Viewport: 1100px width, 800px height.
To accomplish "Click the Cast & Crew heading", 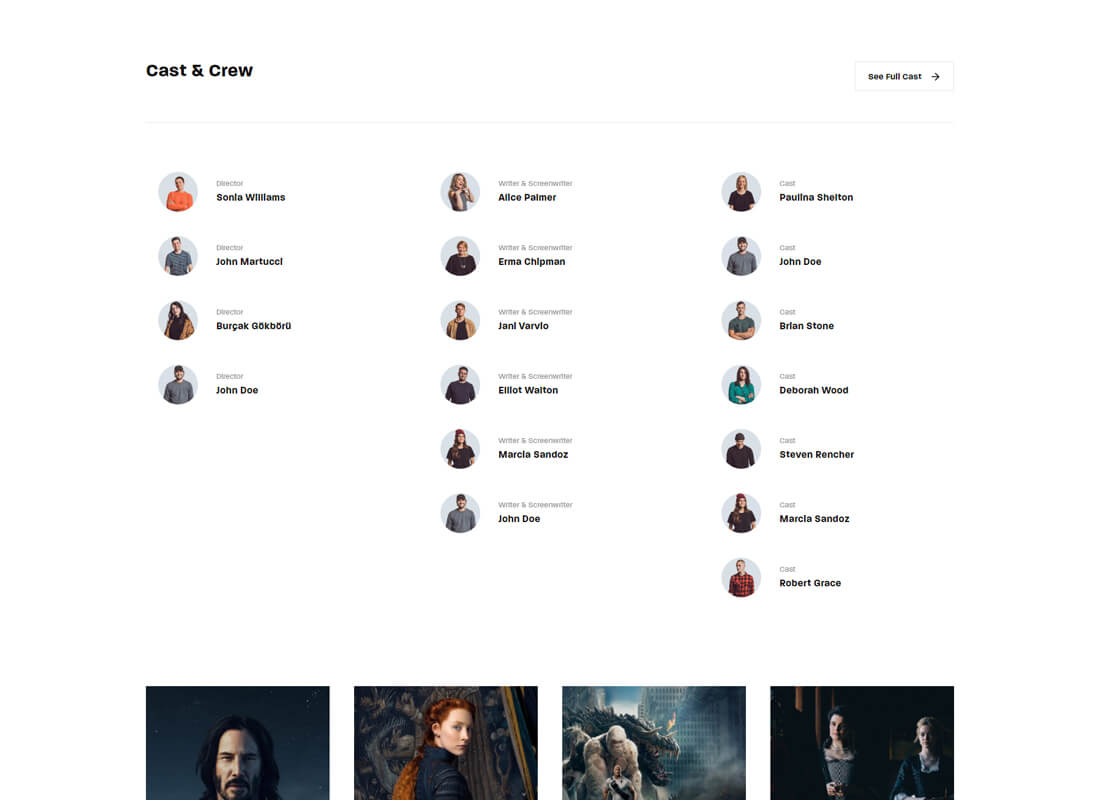I will 199,71.
